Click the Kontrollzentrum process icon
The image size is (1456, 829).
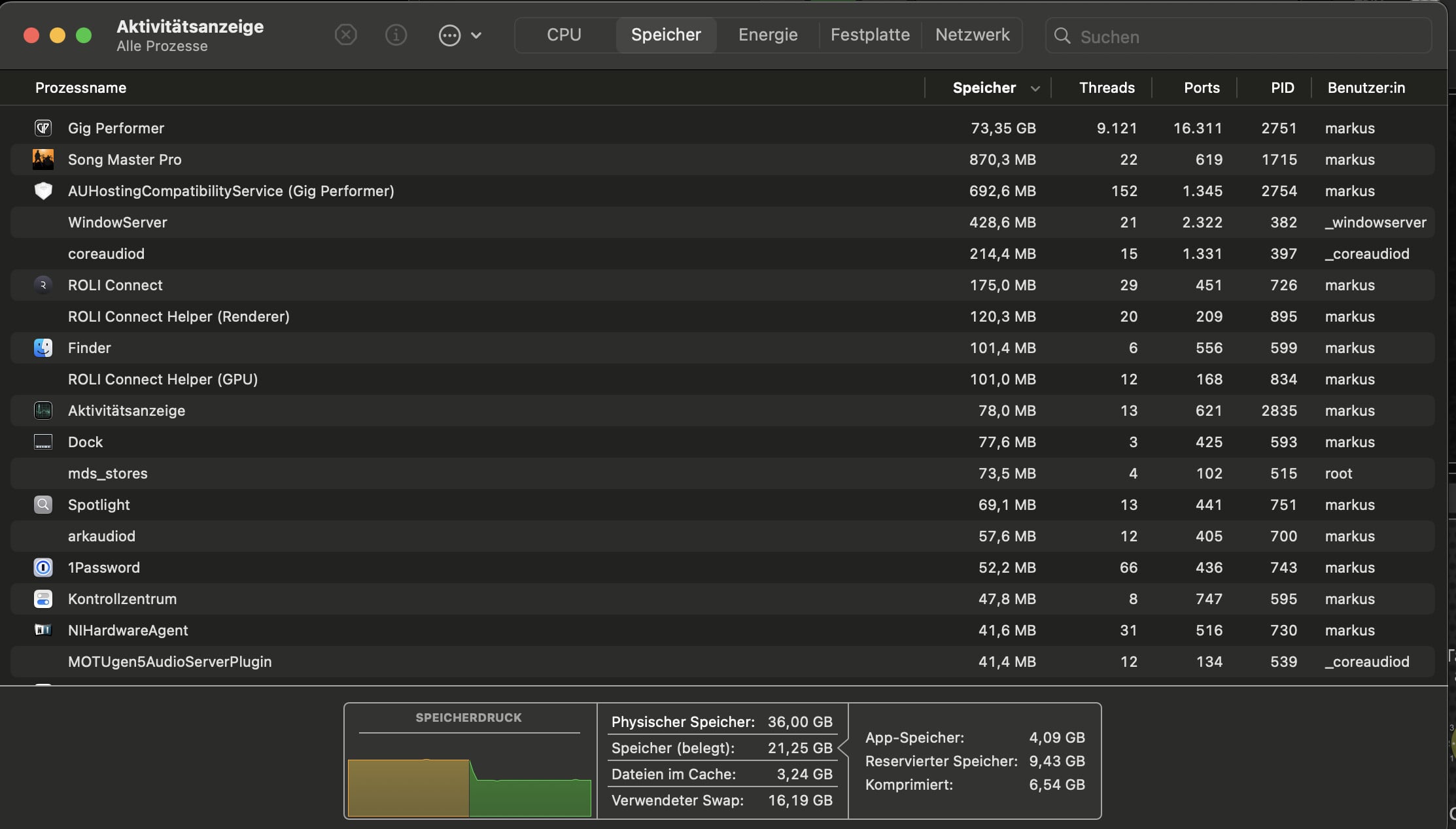pyautogui.click(x=43, y=599)
